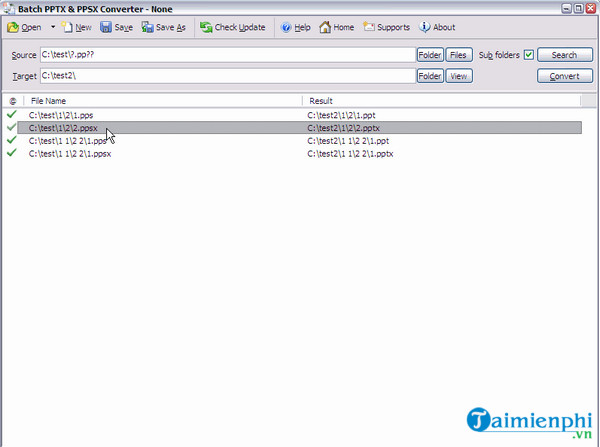This screenshot has height=447, width=600.
Task: Minimize the converter window
Action: (x=566, y=8)
